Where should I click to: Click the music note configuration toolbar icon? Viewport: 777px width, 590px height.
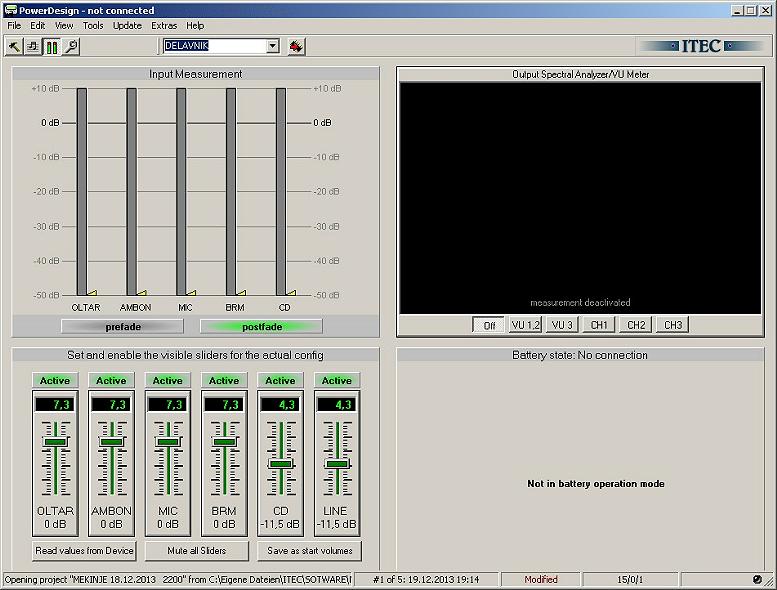click(33, 47)
